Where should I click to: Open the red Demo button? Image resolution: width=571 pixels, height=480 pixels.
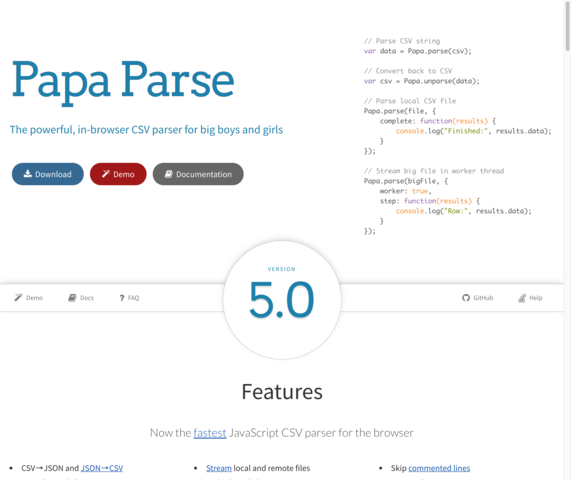coord(118,174)
